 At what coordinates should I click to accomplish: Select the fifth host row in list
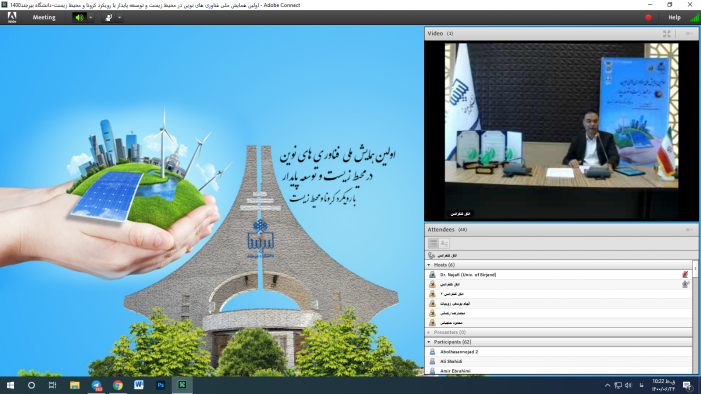[559, 313]
